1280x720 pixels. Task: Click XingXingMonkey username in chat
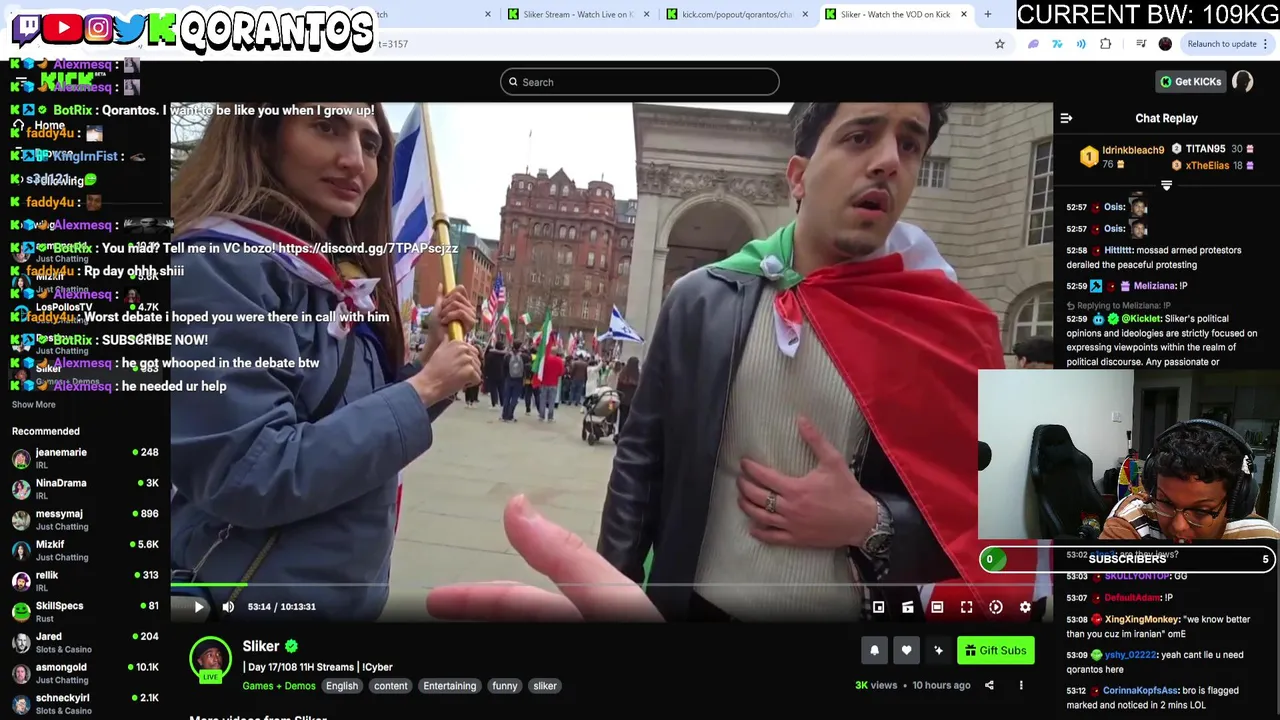coord(1141,620)
